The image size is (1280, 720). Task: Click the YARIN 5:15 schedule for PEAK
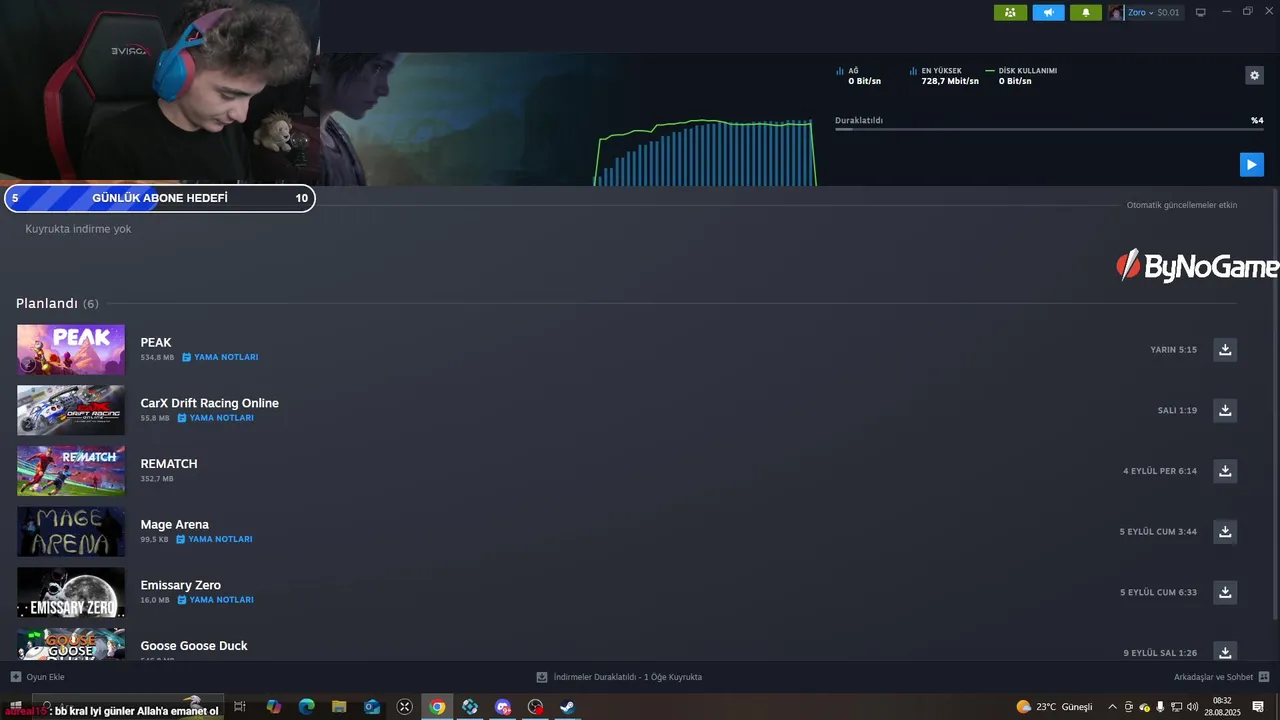click(x=1174, y=350)
